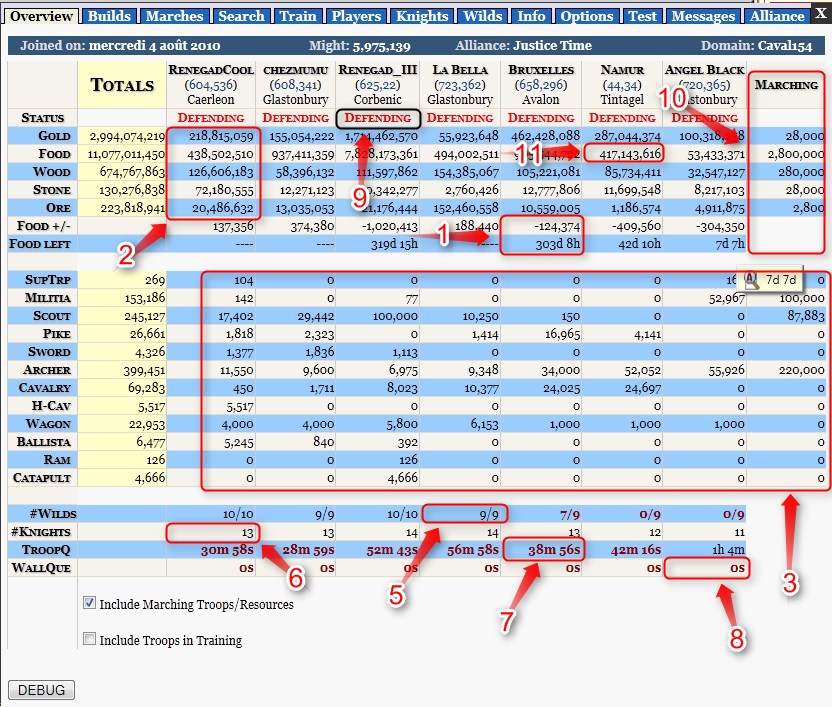This screenshot has height=707, width=832.
Task: Select the Overview tab
Action: [x=41, y=16]
